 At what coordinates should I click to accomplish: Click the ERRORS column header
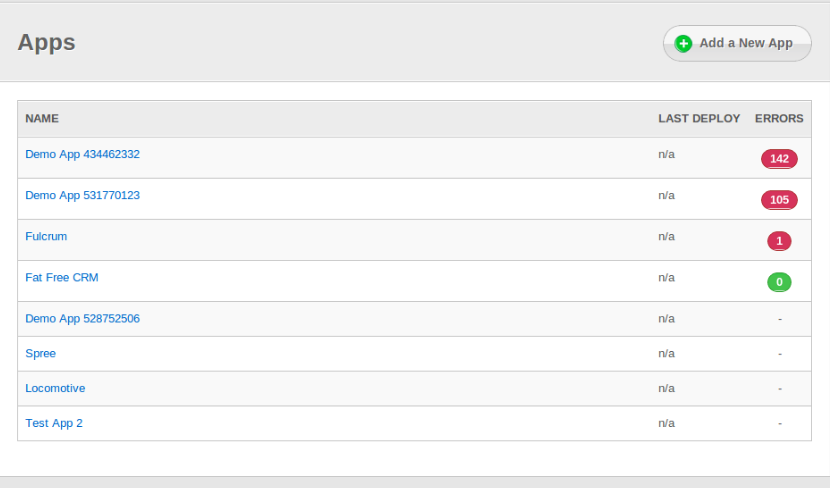(x=779, y=118)
